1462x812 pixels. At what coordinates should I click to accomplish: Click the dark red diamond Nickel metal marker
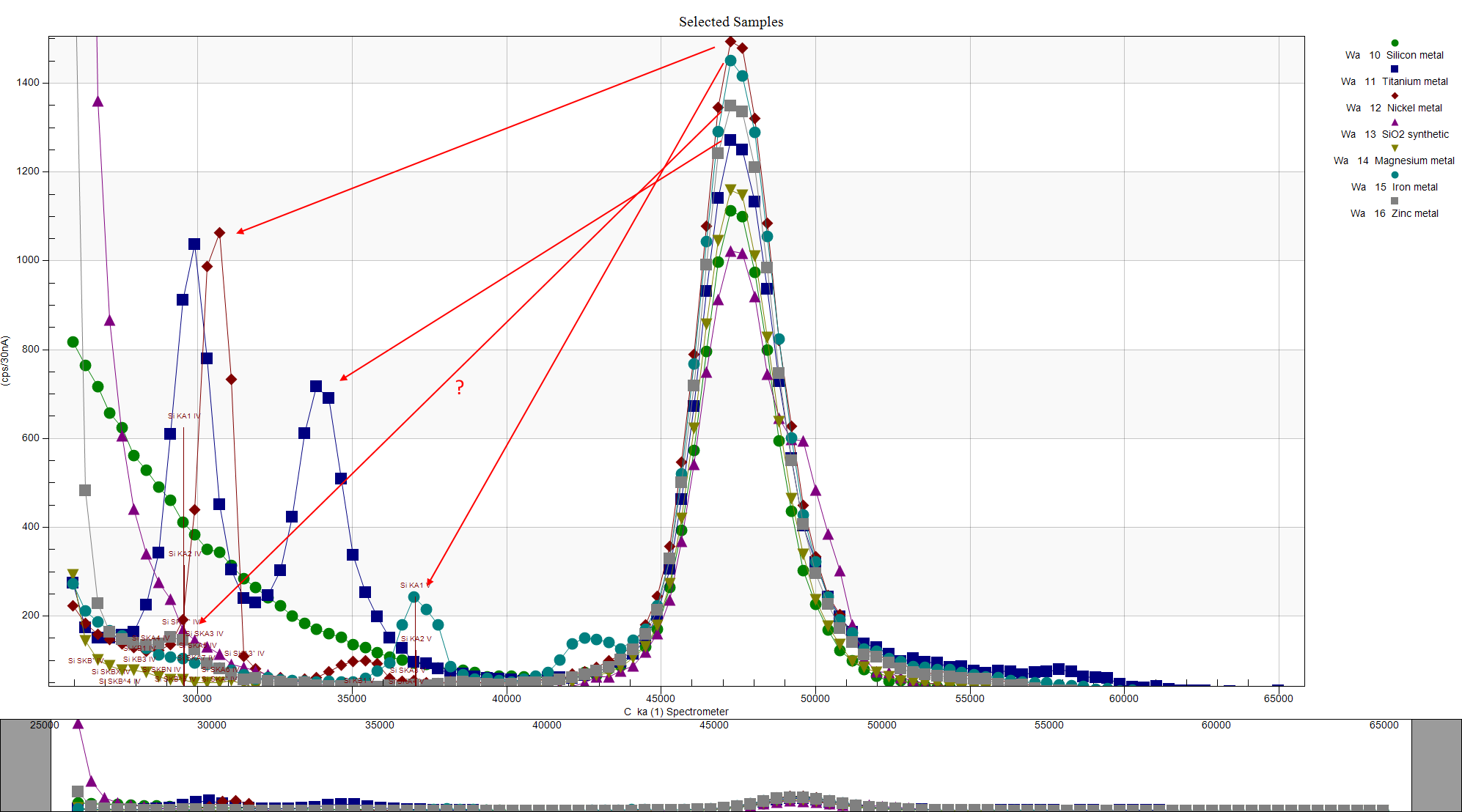(x=1395, y=95)
